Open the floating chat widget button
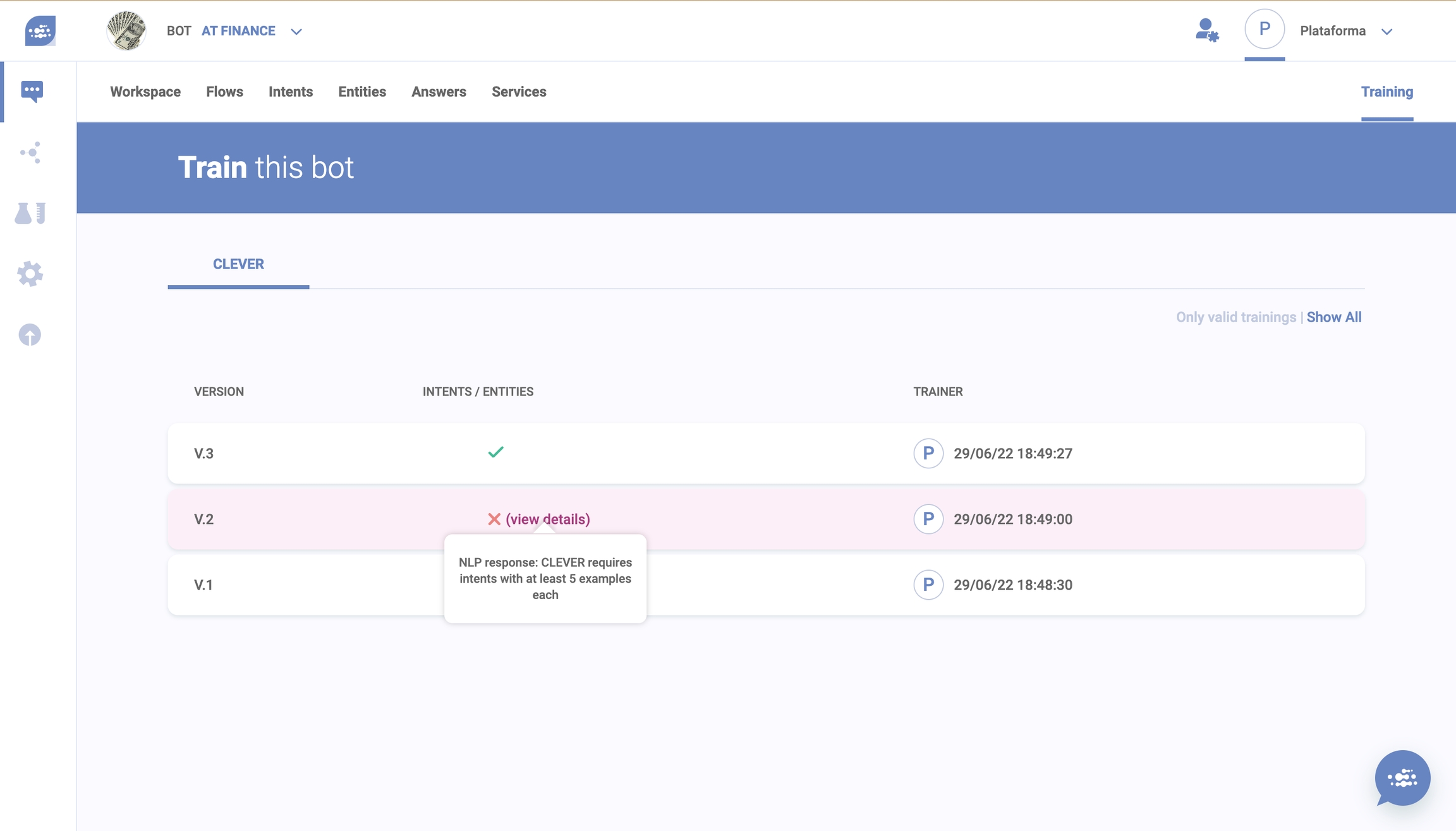Viewport: 1456px width, 831px height. (1402, 778)
